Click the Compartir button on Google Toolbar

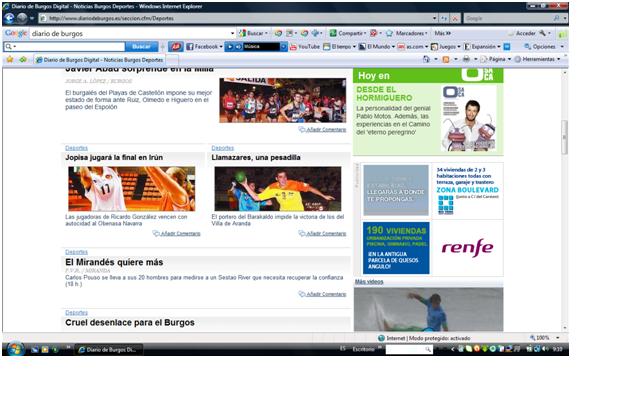point(346,33)
